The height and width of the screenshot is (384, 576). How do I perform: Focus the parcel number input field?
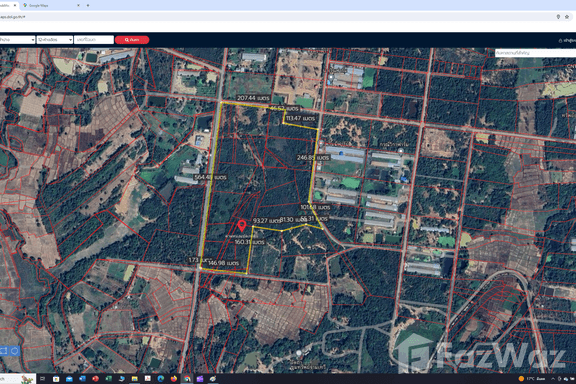click(94, 40)
